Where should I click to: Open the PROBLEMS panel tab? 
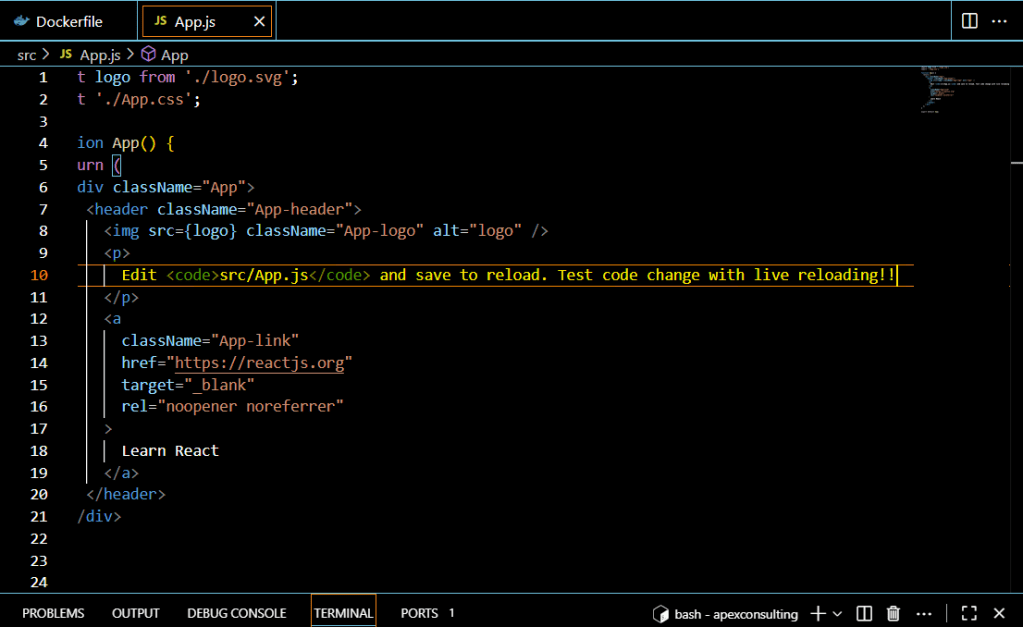[53, 613]
